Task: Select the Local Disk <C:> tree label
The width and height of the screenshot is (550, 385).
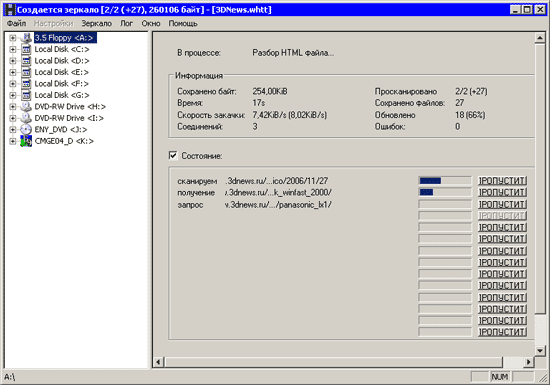Action: (x=62, y=49)
